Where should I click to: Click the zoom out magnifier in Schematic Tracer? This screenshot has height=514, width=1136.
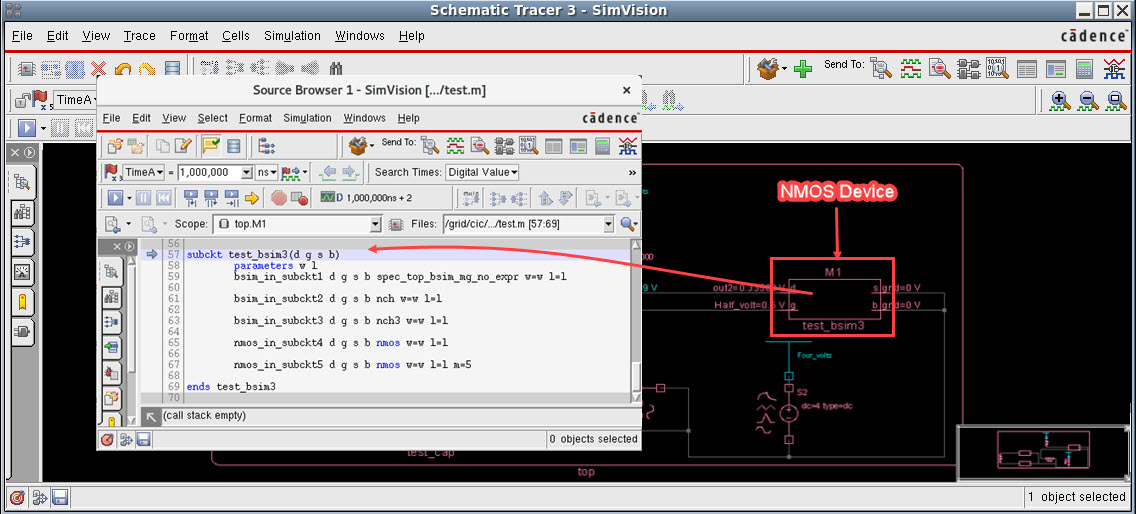[1088, 100]
